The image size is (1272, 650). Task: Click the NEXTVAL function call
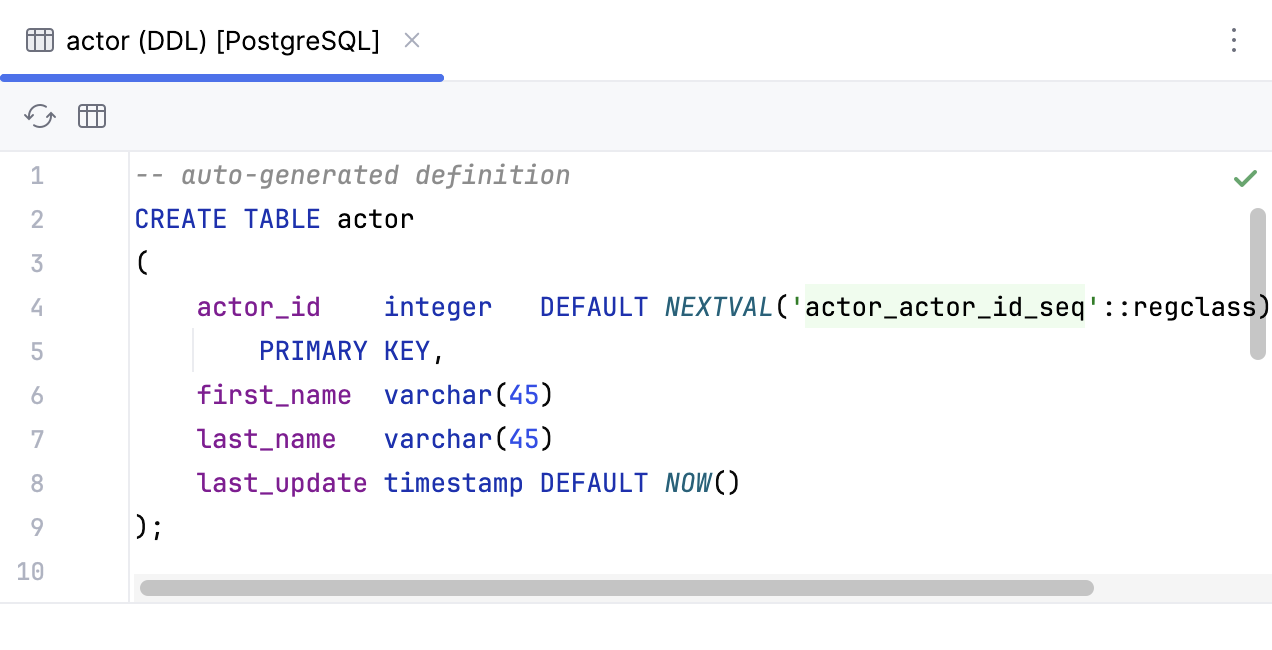pyautogui.click(x=720, y=307)
